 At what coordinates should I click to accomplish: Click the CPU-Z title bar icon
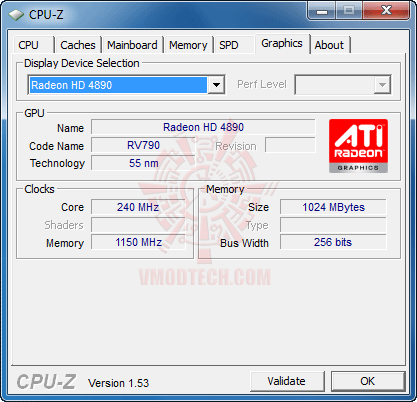tap(16, 15)
